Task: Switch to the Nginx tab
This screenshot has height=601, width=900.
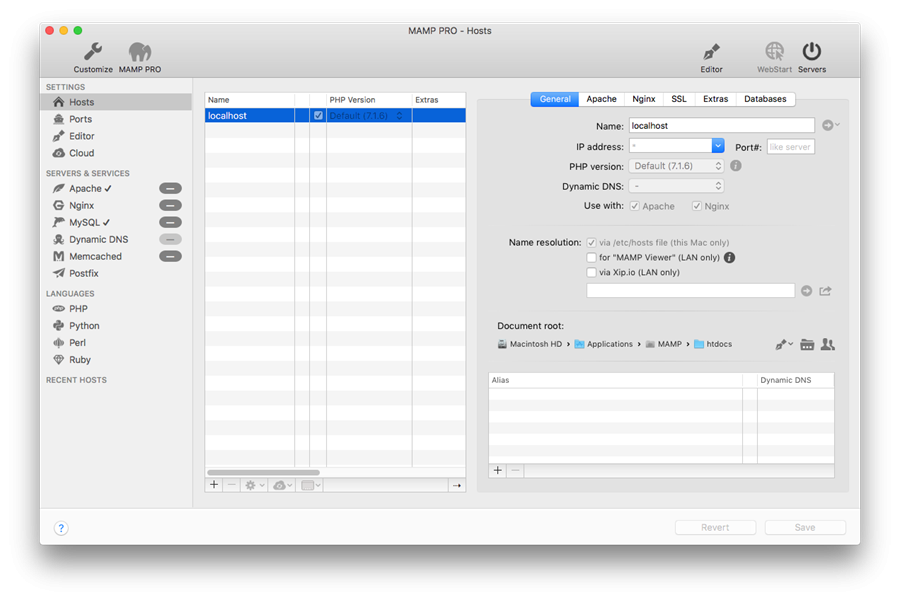Action: [x=644, y=99]
